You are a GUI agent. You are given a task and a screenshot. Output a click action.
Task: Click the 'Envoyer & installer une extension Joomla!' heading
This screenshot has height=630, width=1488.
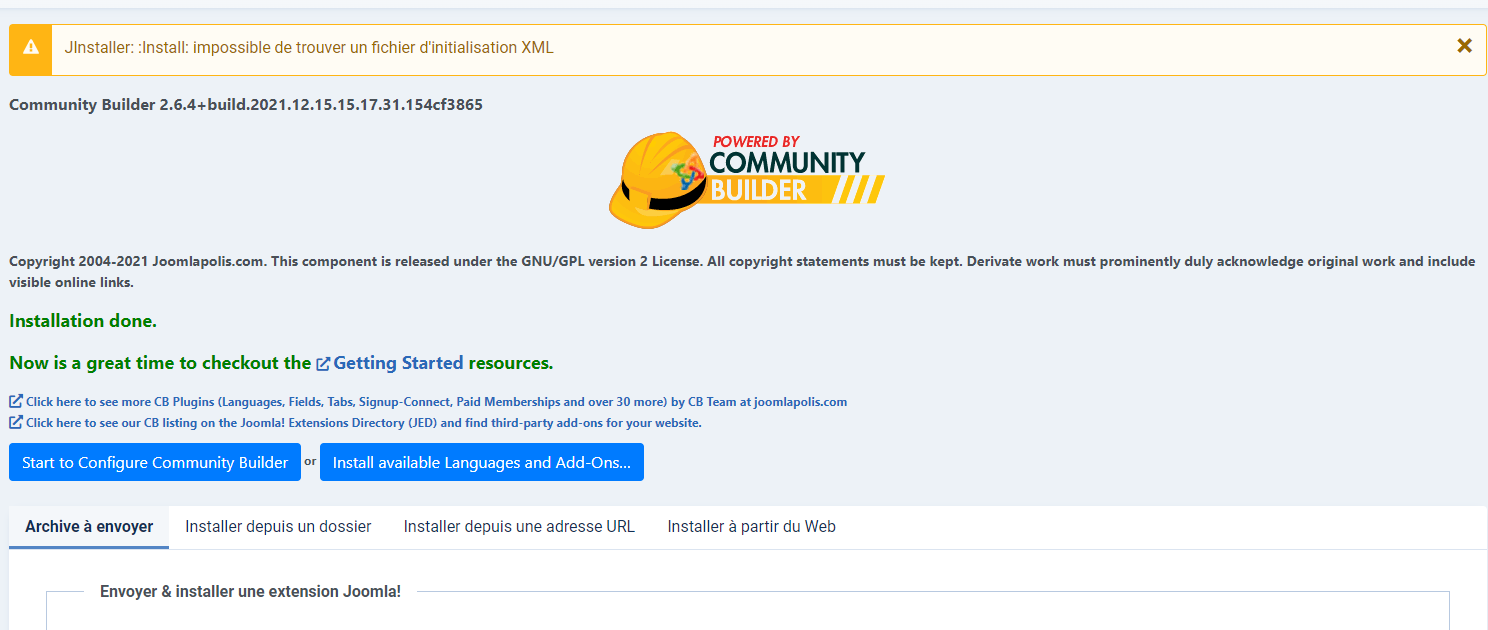[250, 592]
